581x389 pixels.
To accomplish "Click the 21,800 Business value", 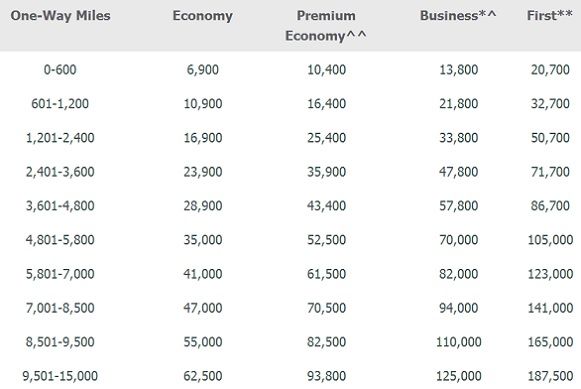I will tap(459, 104).
